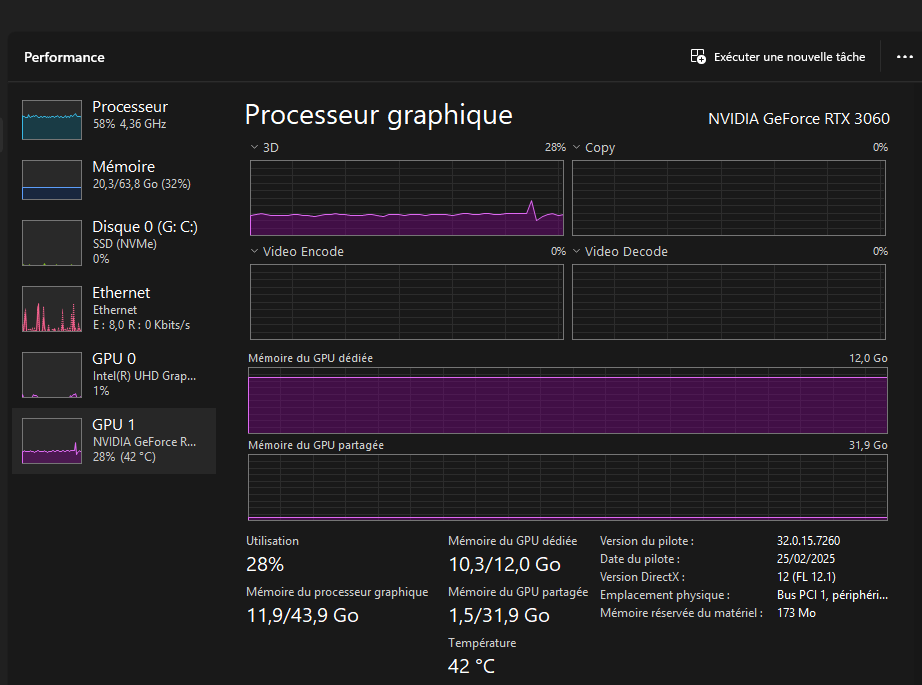
Task: Click the 10,3/12,0 Go value
Action: (505, 564)
